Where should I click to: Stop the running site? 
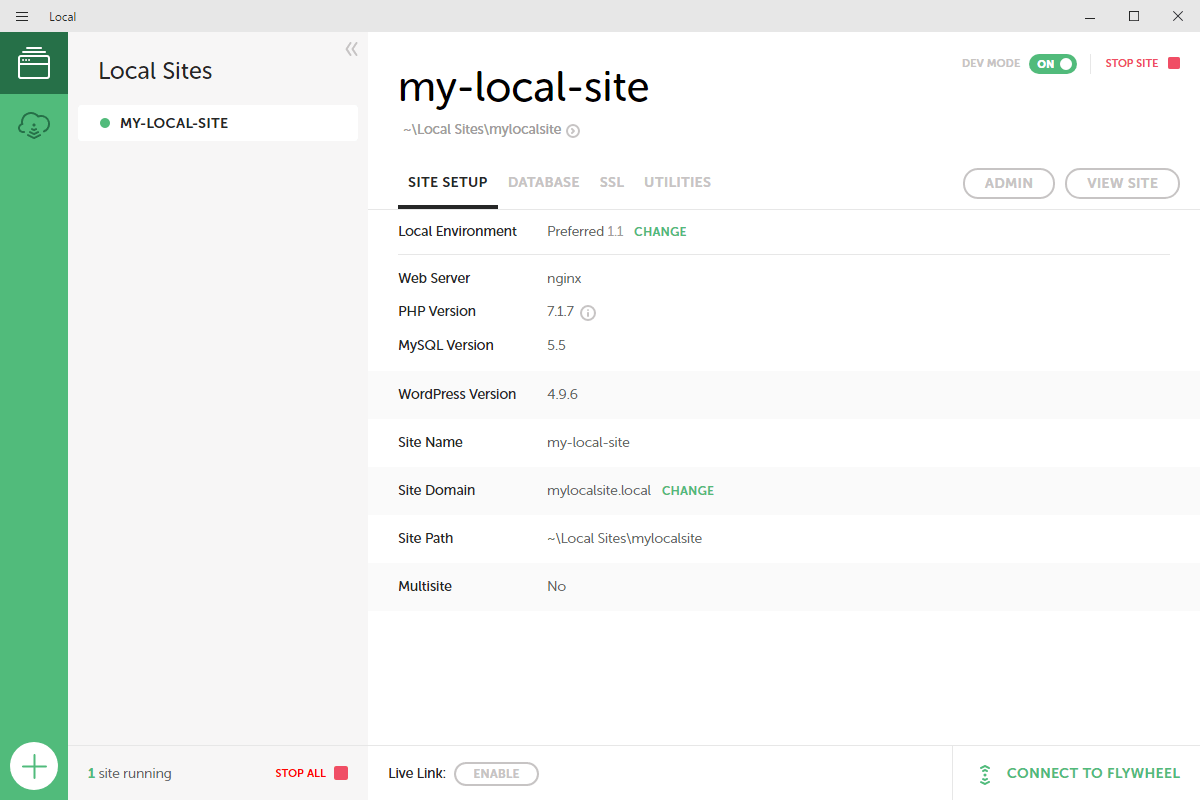coord(1142,63)
